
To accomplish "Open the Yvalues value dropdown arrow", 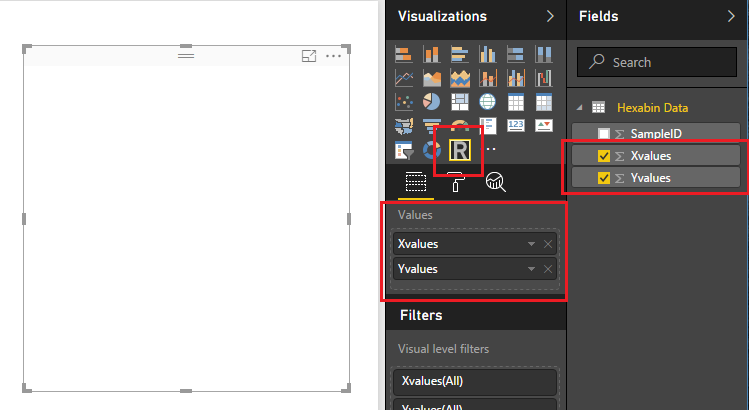I will 531,269.
